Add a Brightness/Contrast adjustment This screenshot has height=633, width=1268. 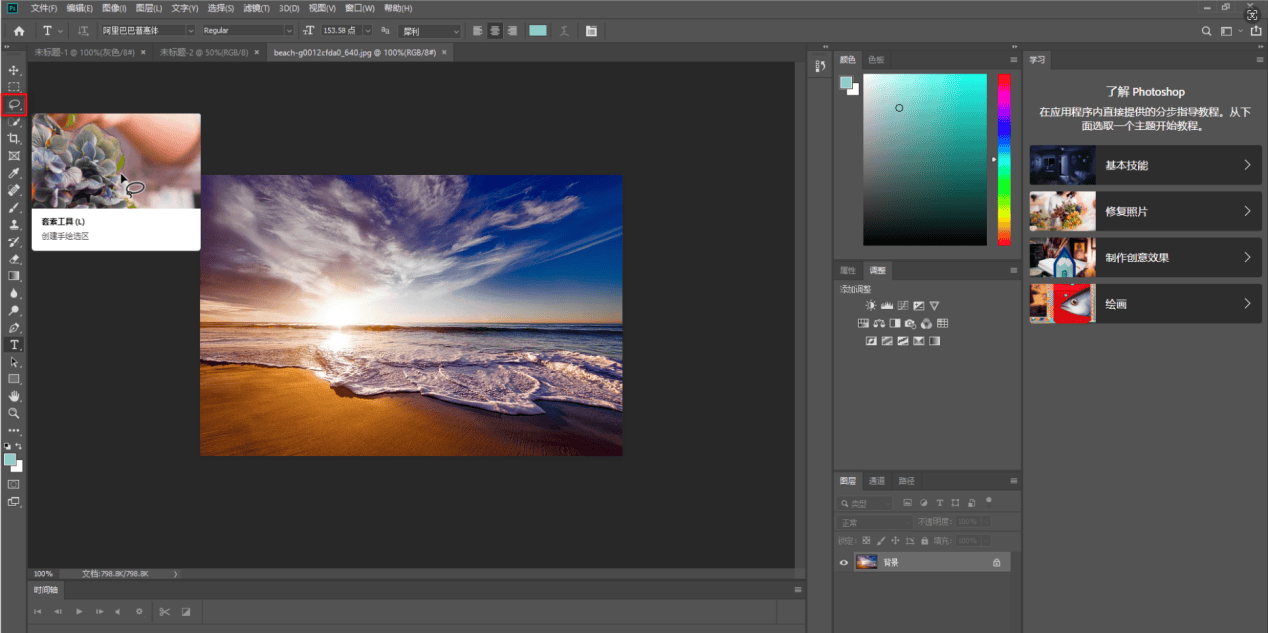[x=870, y=305]
